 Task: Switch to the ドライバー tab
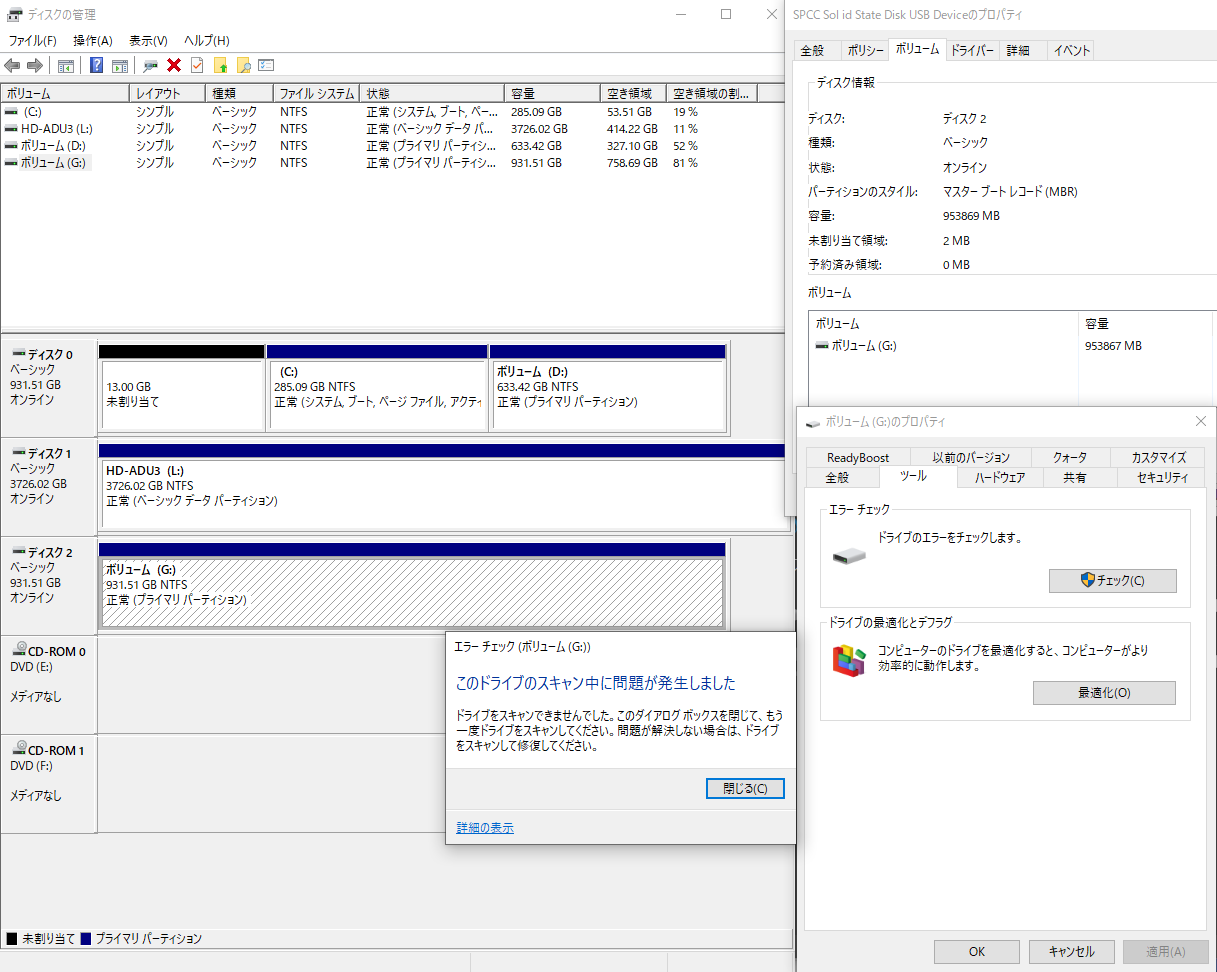972,50
